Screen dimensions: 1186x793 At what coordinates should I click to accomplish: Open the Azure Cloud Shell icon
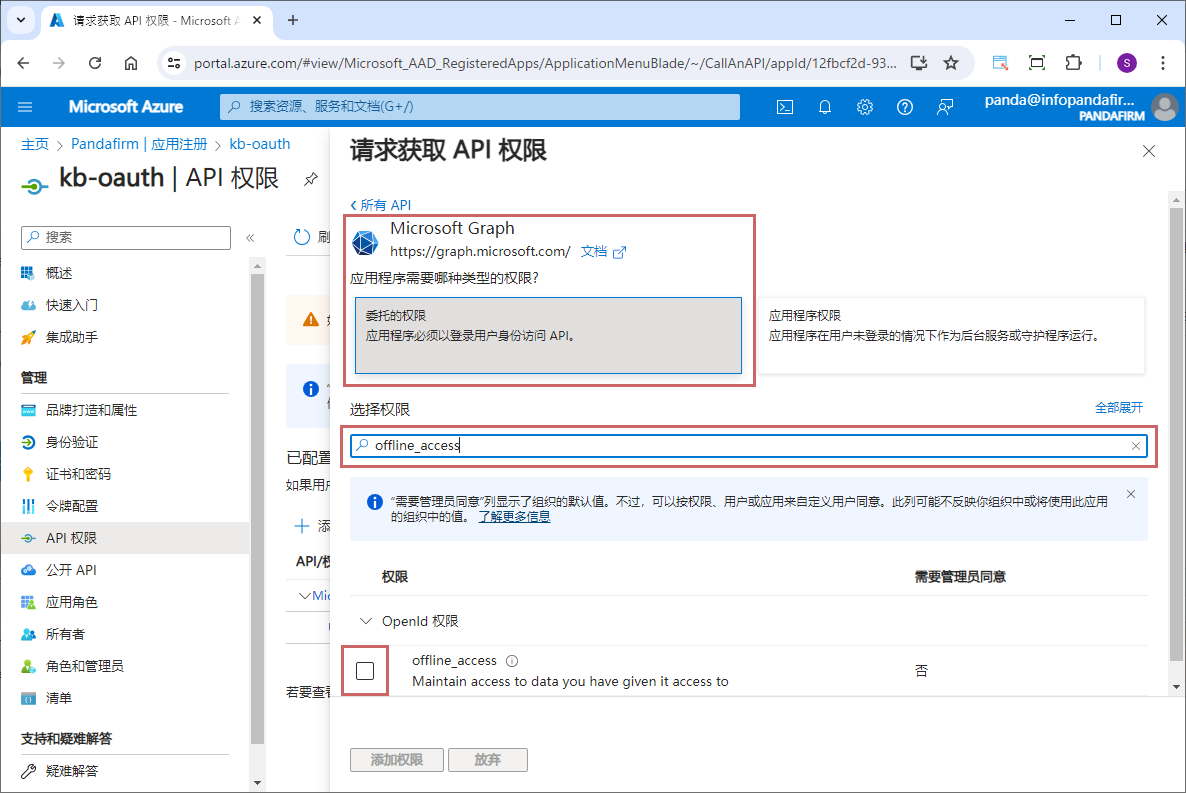(786, 107)
